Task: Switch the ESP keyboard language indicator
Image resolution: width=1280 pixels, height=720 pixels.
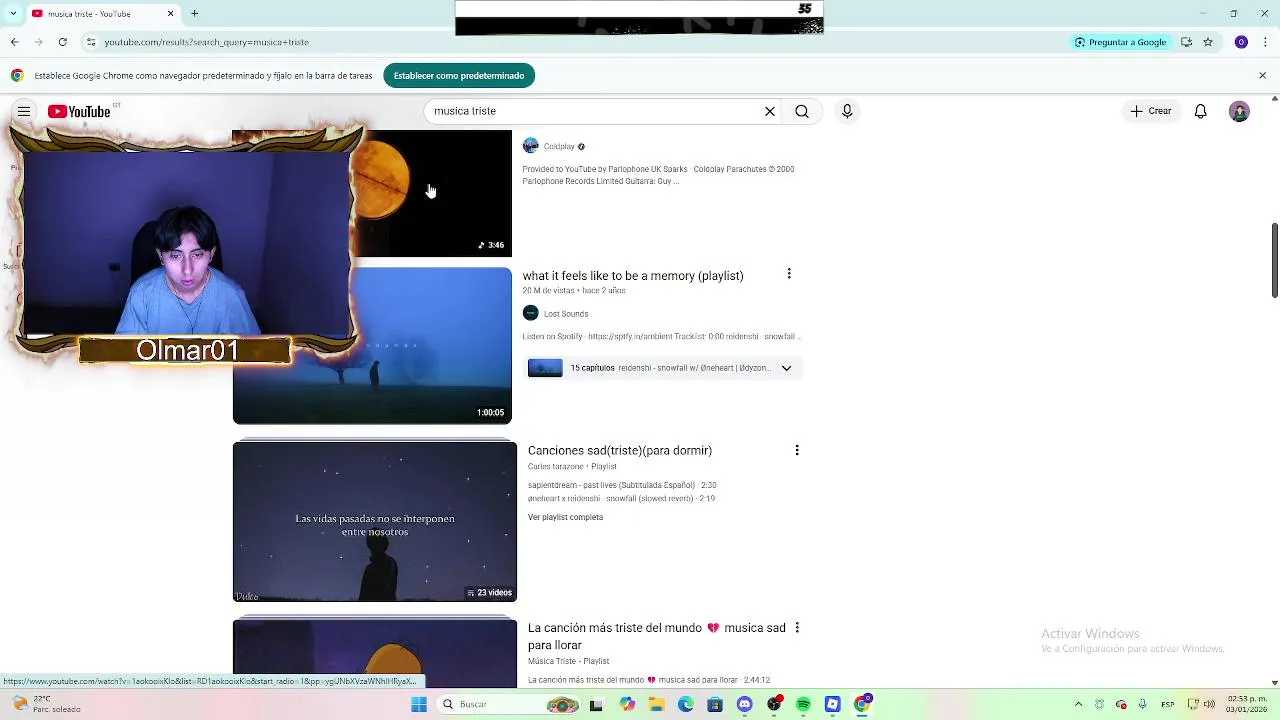Action: [x=1168, y=704]
